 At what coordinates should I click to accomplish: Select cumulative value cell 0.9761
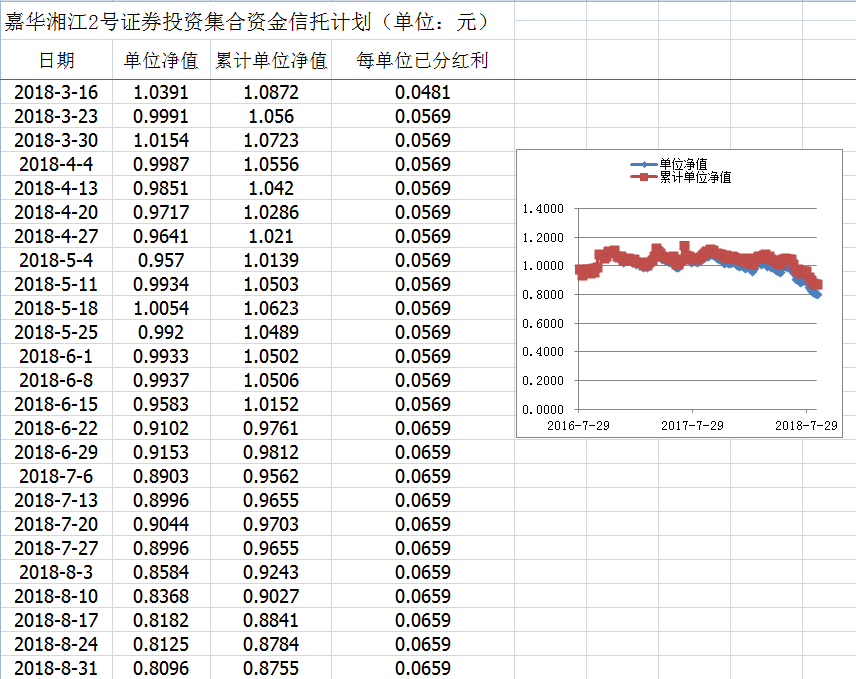coord(271,428)
